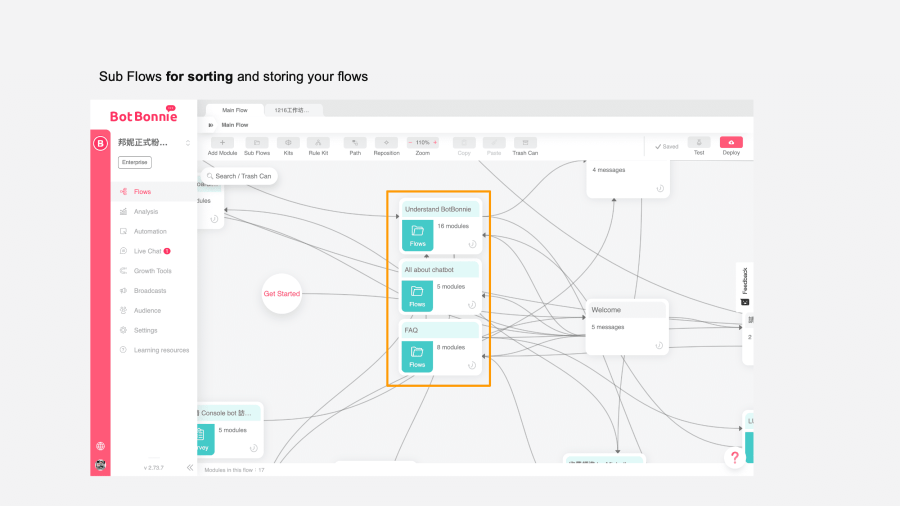This screenshot has width=900, height=506.
Task: Click the Reposition tool
Action: 386,143
